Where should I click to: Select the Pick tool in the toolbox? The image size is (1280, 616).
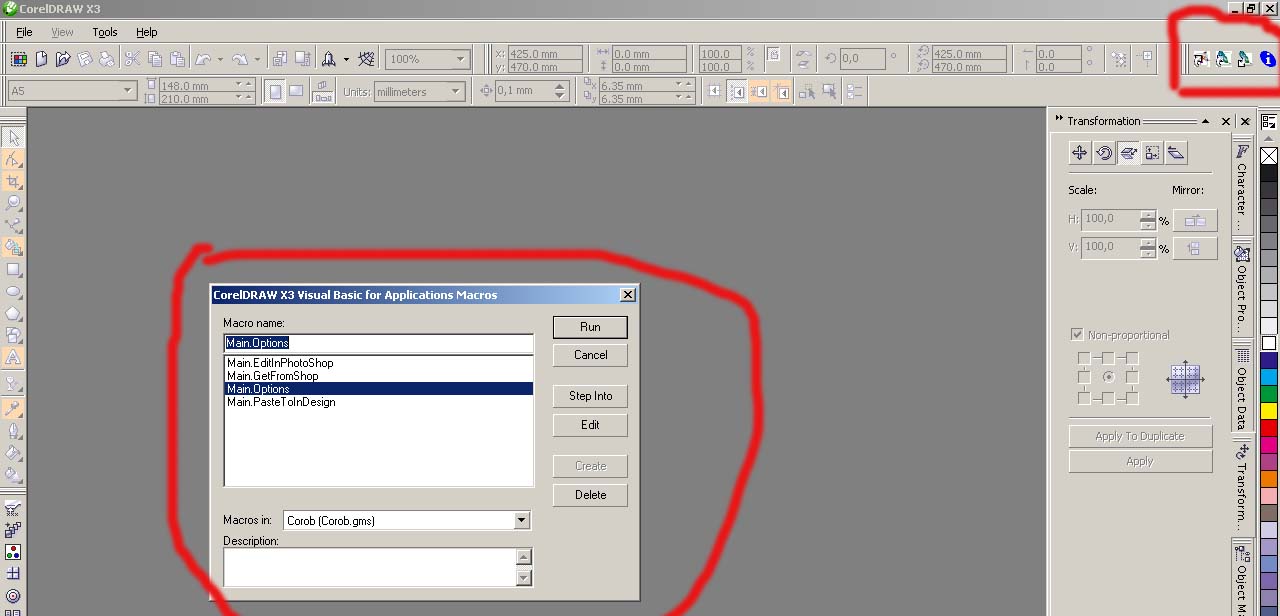(x=13, y=138)
